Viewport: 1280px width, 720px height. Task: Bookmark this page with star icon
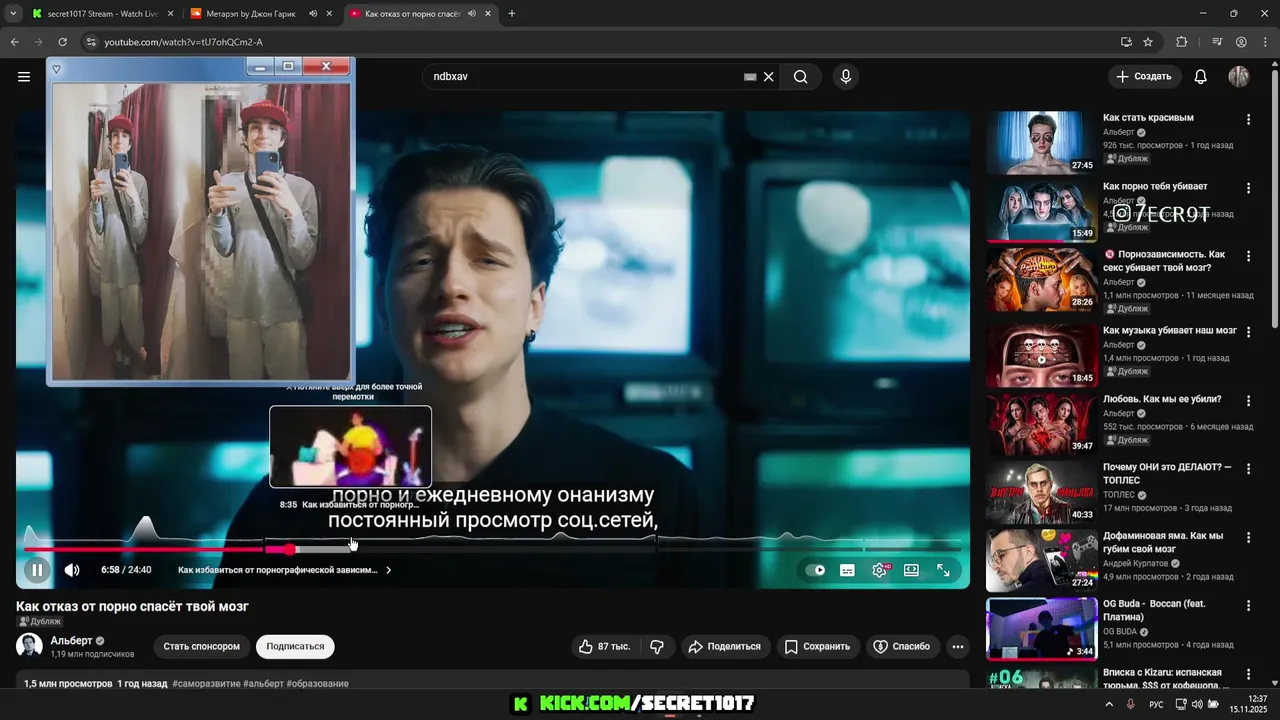tap(1148, 42)
